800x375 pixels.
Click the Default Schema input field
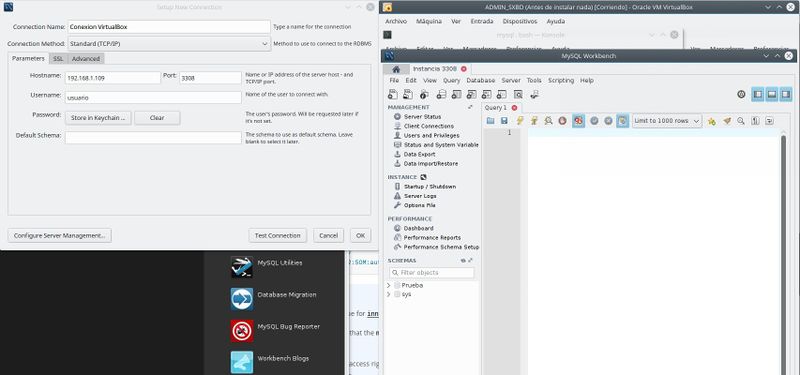click(x=153, y=138)
